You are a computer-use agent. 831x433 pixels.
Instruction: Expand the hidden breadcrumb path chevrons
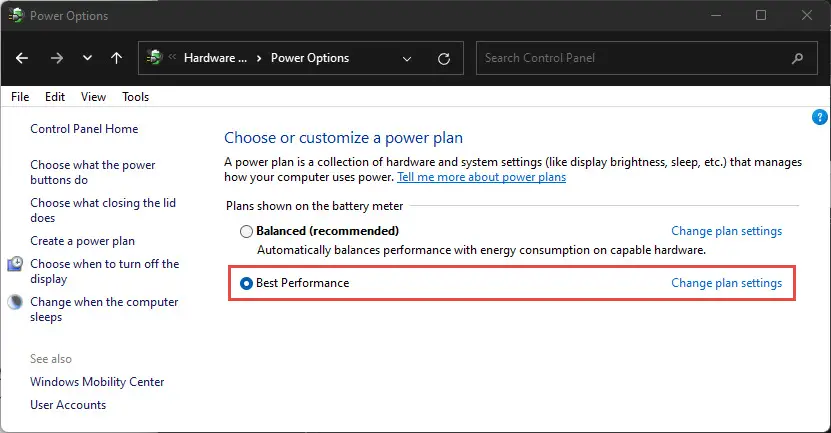tap(172, 57)
